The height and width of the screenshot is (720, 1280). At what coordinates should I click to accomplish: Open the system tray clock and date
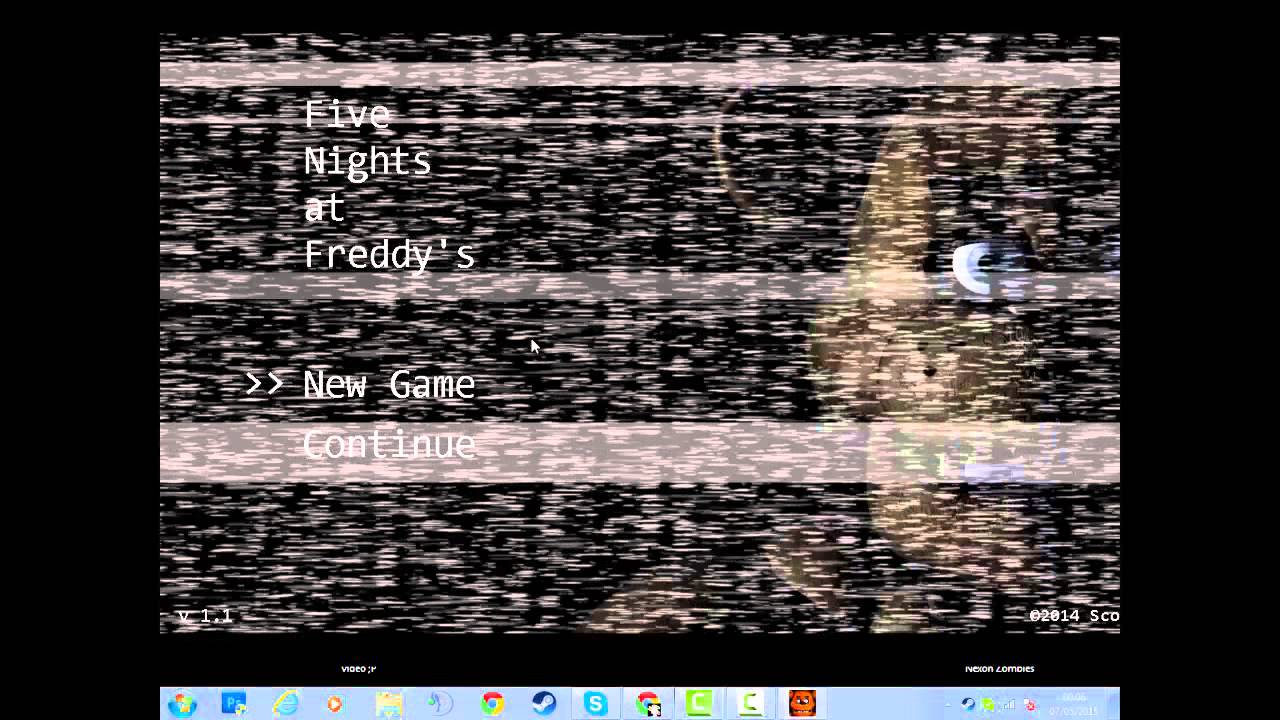pyautogui.click(x=1073, y=705)
